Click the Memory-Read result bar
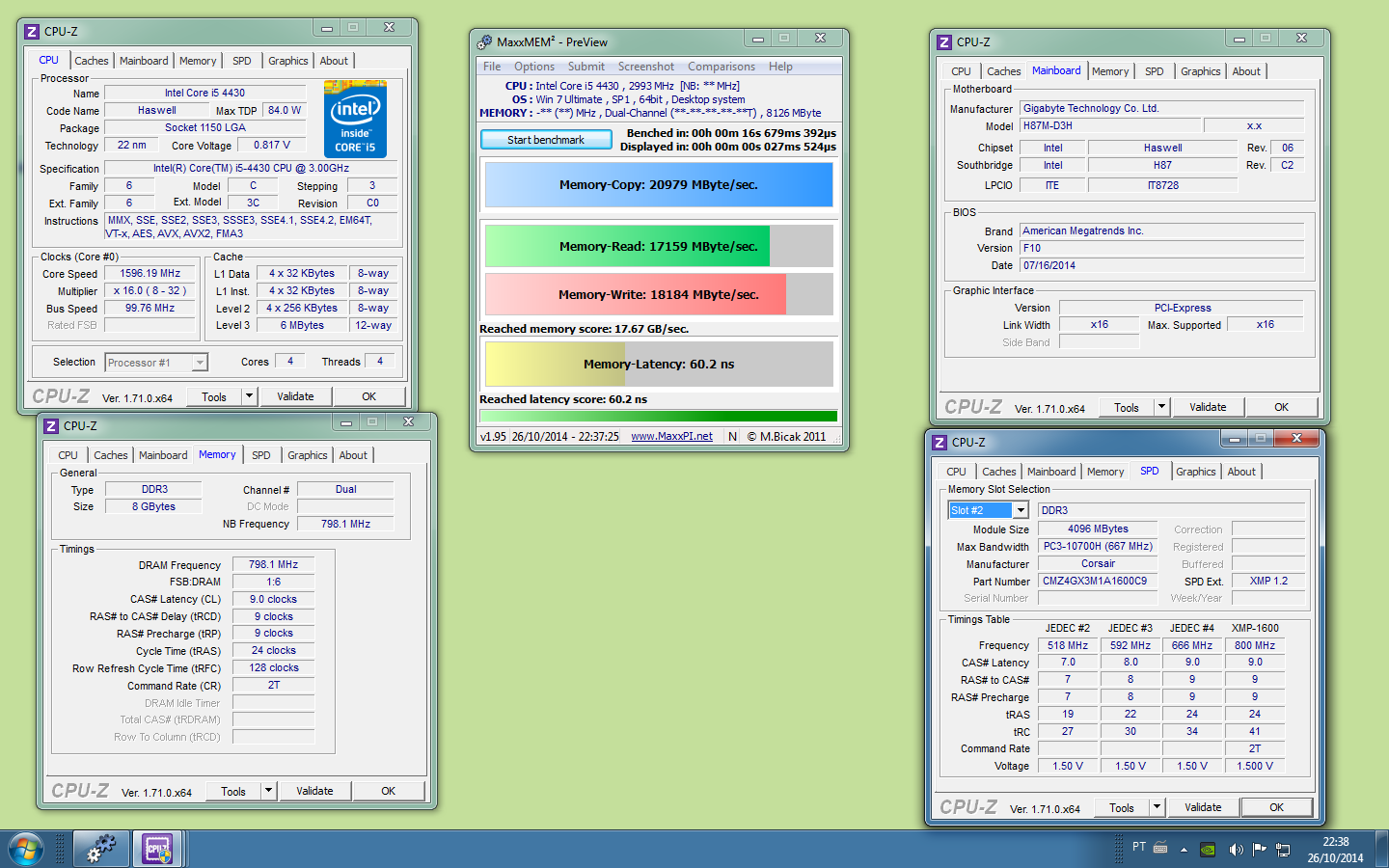 pos(659,246)
